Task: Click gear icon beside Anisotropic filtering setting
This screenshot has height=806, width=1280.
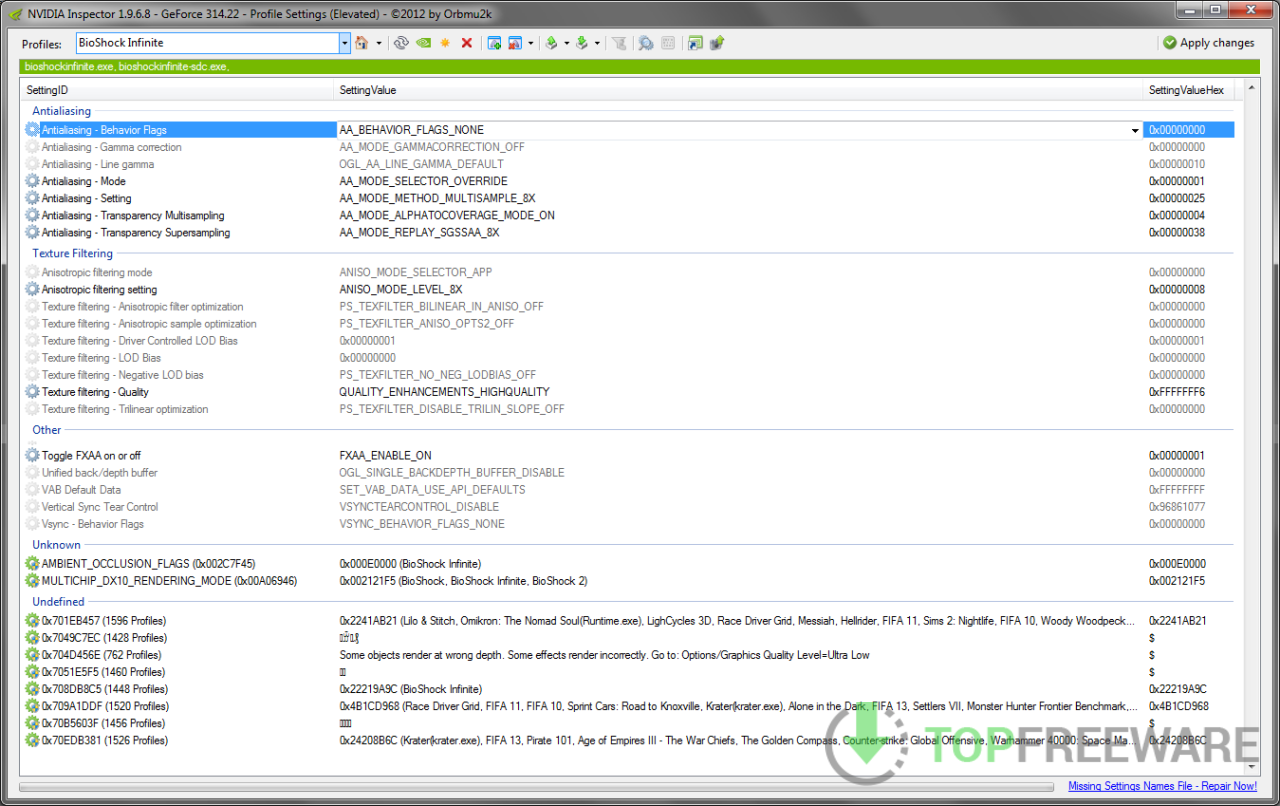Action: pyautogui.click(x=32, y=289)
